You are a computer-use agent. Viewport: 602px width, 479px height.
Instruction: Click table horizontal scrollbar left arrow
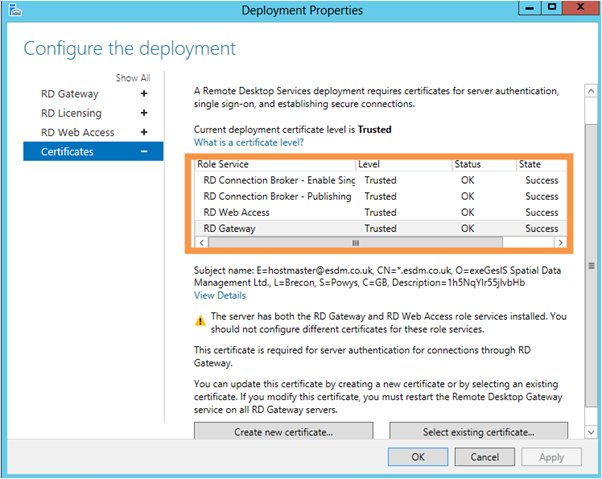coord(202,243)
